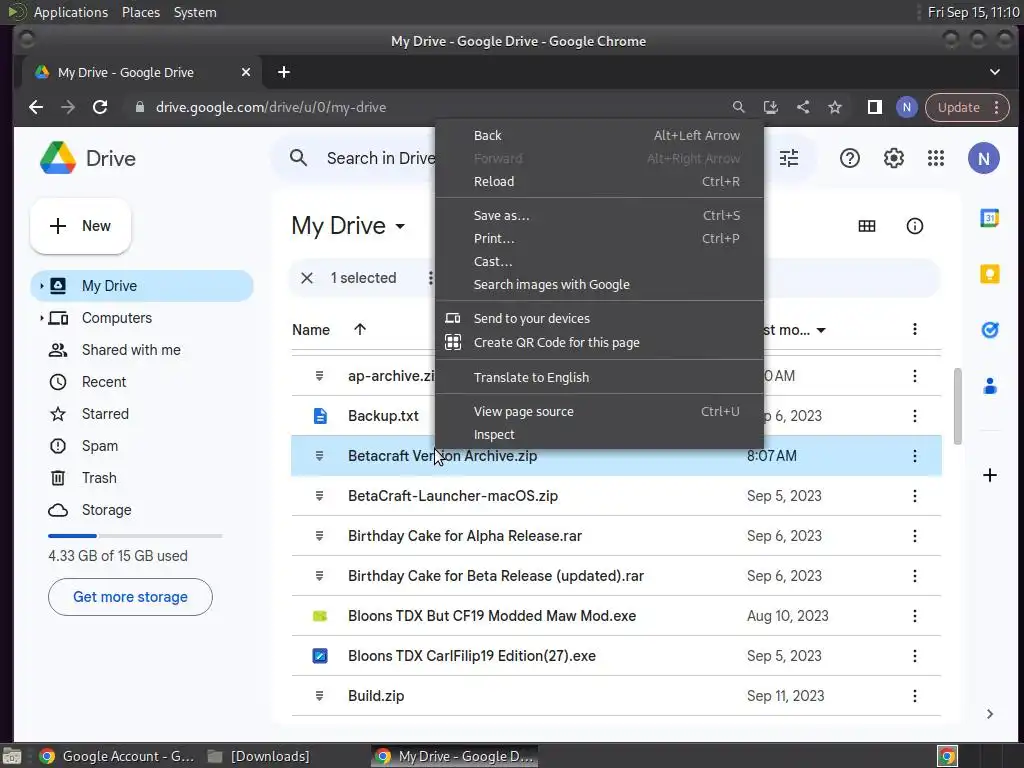Open more options for Build.zip
1024x768 pixels.
click(914, 696)
